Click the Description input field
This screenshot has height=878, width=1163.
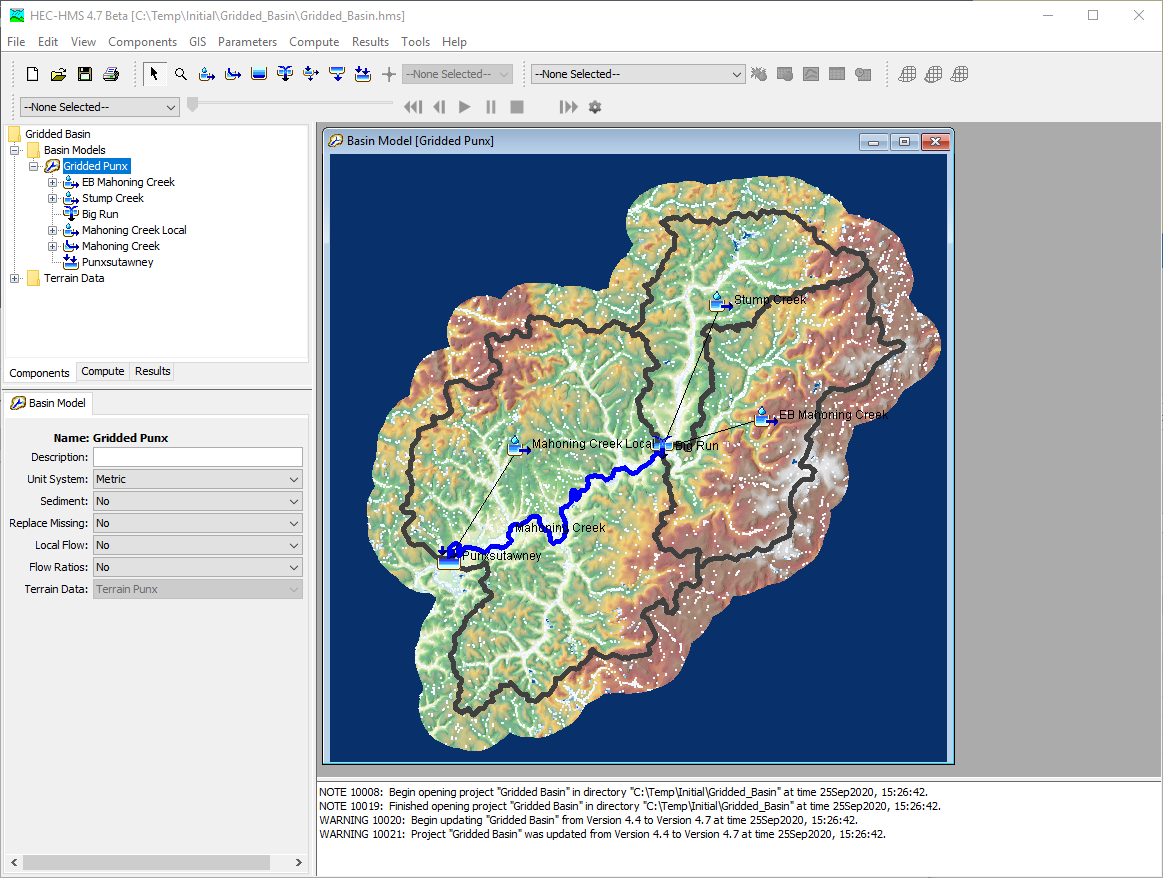(x=197, y=458)
